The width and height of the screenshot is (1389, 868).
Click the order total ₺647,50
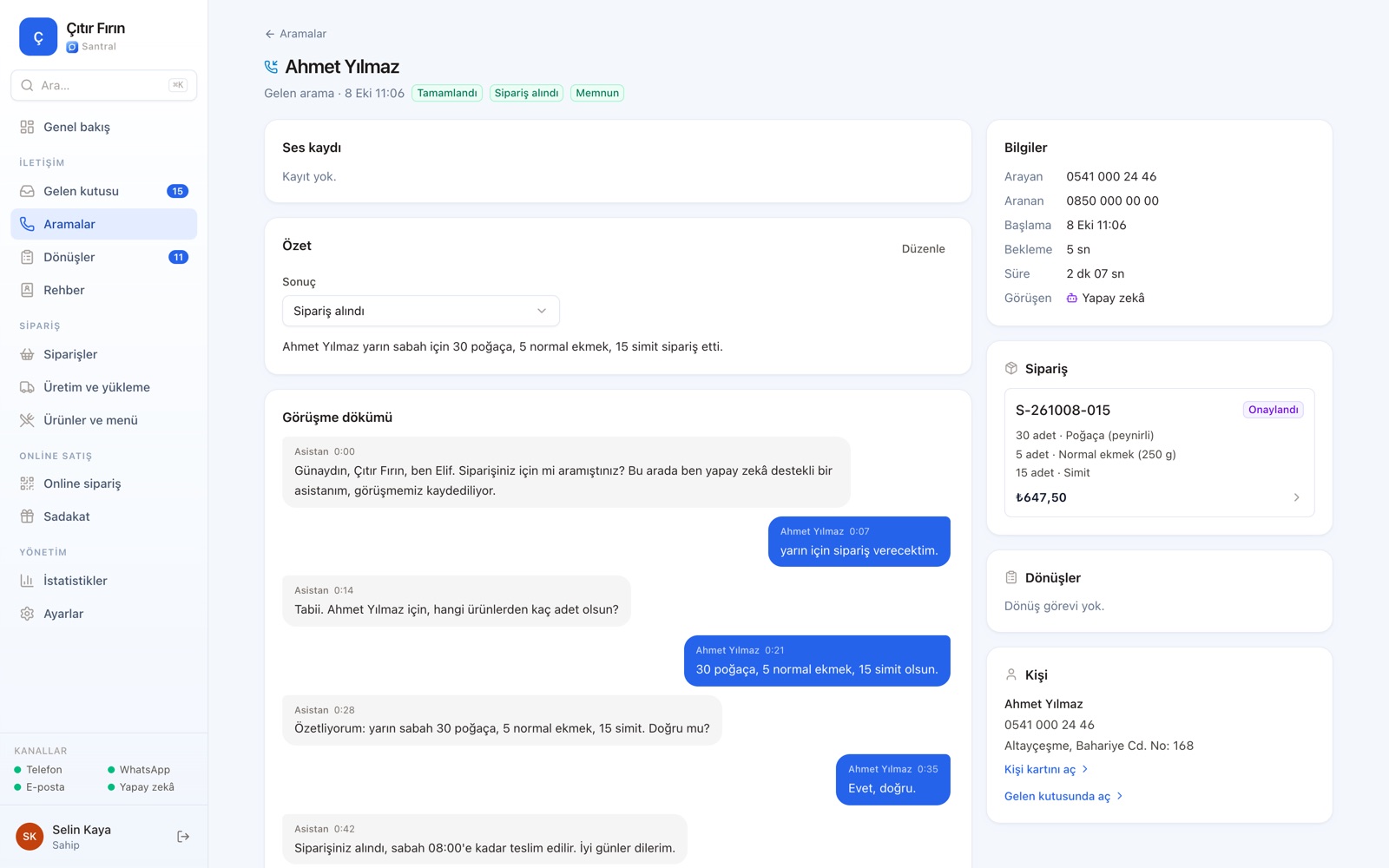(x=1041, y=497)
